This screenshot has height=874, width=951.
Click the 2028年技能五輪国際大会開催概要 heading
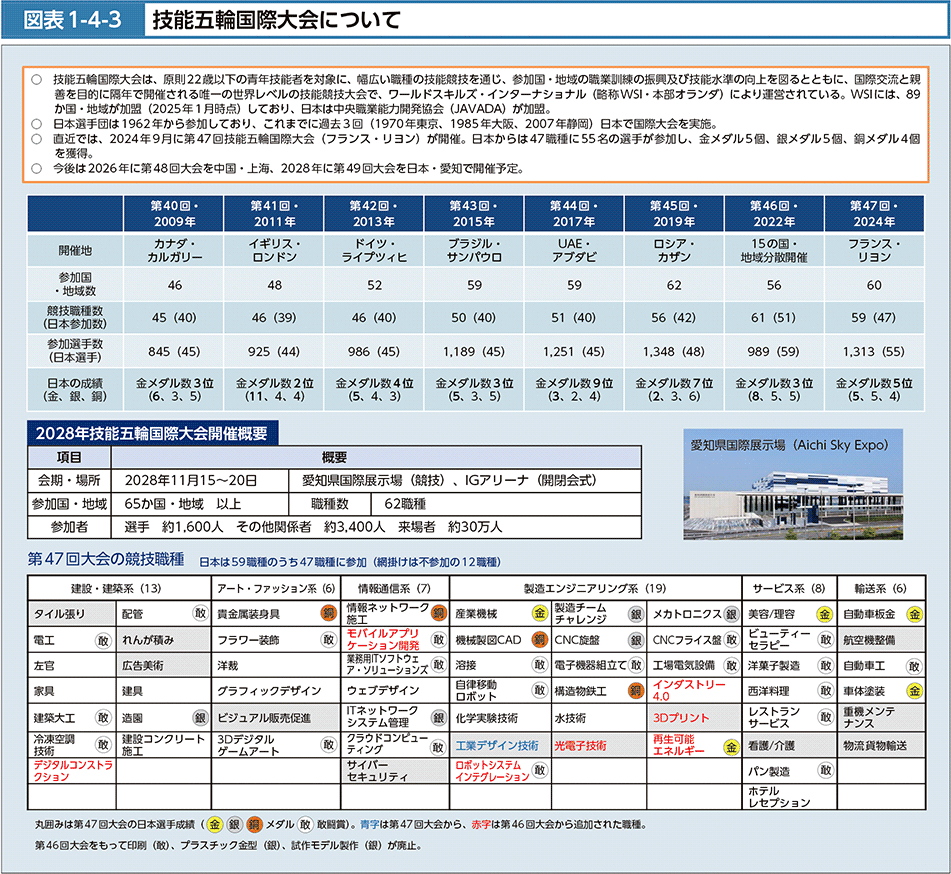click(153, 432)
